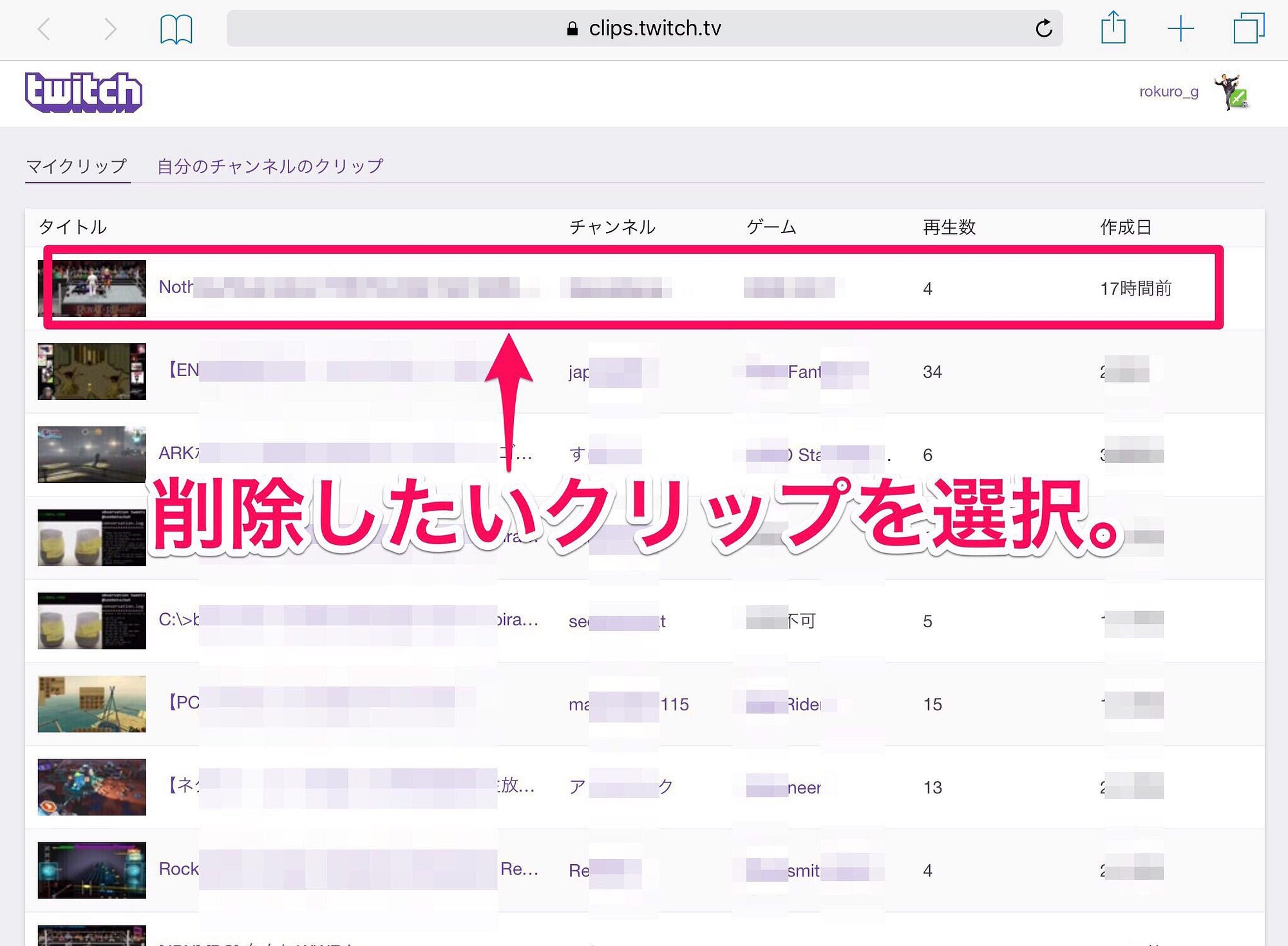Click the rokuro_g username link
Screen dimensions: 1288x946
click(1169, 91)
